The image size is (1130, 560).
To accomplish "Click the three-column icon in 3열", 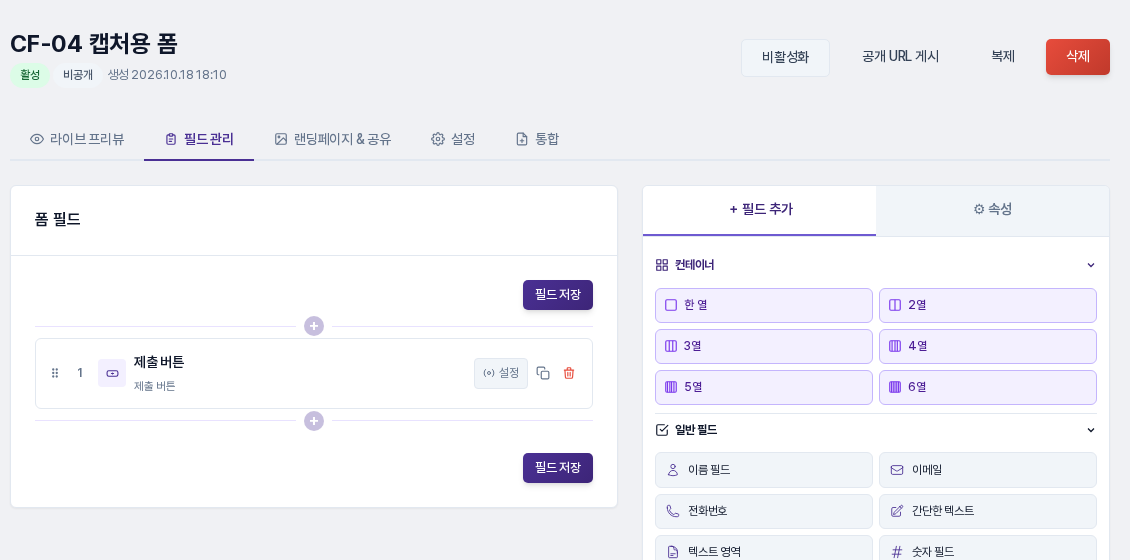I will coord(671,346).
